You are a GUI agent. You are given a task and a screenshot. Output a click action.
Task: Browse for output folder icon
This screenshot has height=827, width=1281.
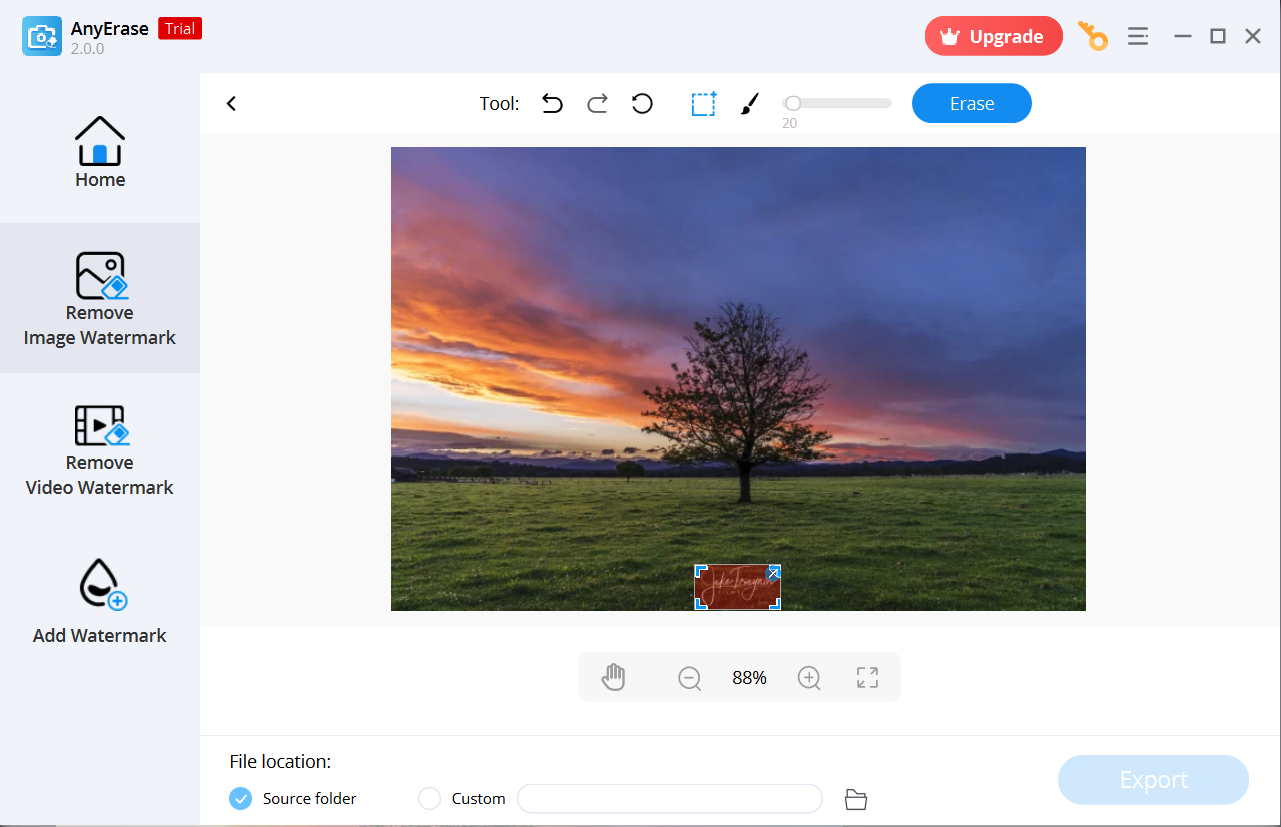pyautogui.click(x=855, y=799)
